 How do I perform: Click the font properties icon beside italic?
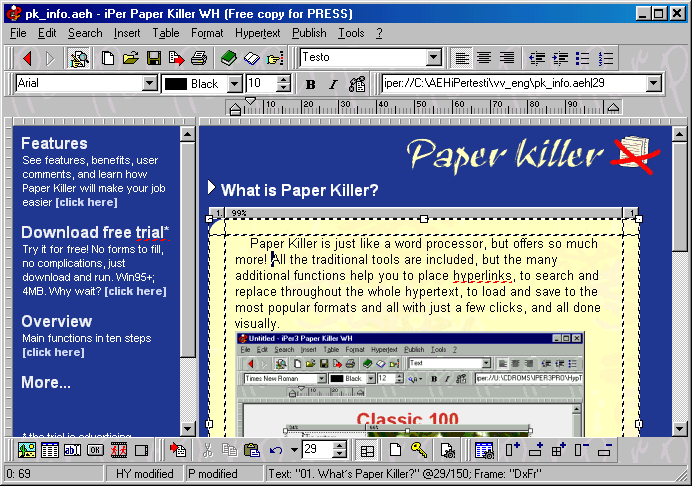(x=357, y=84)
